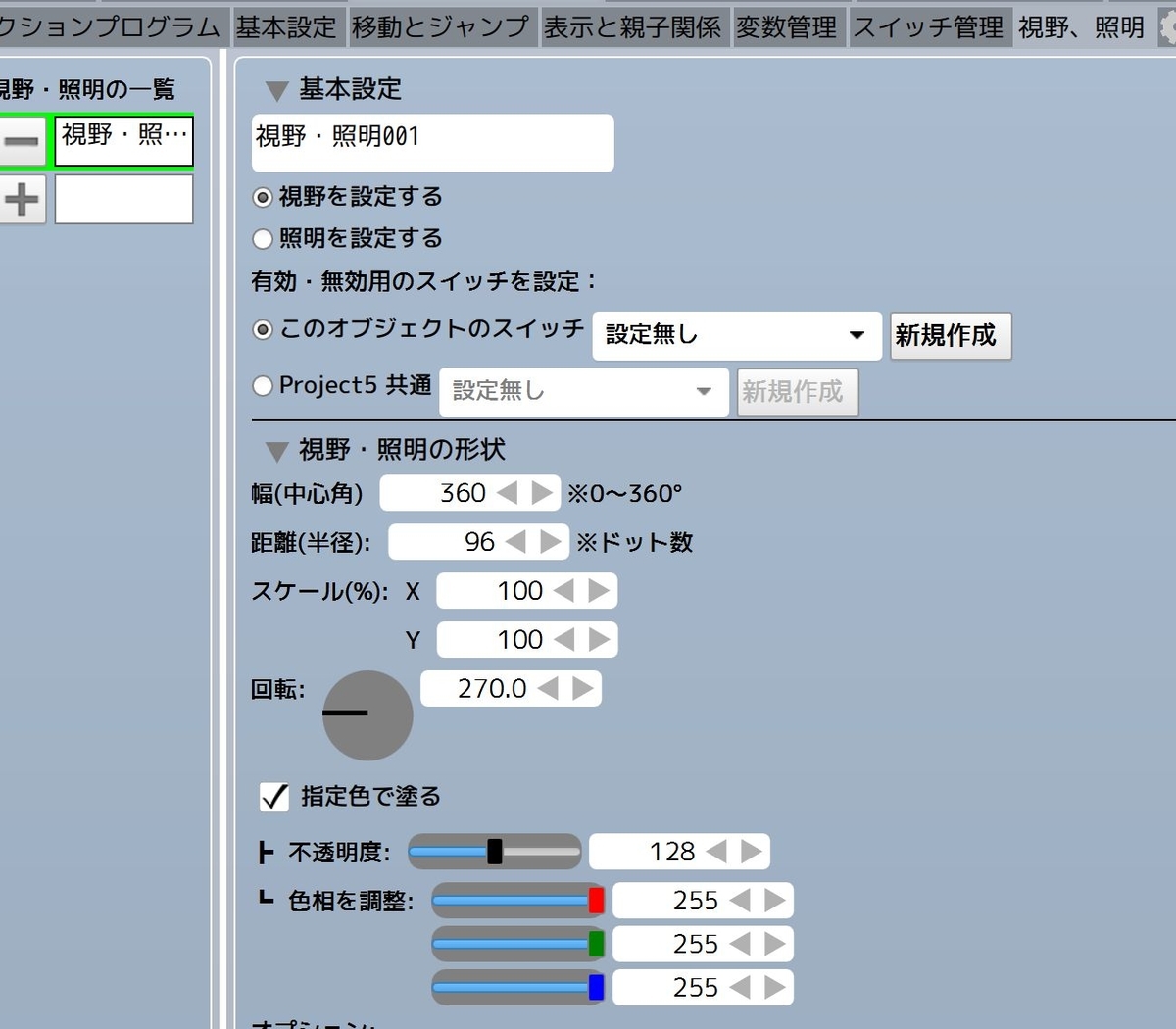Increase スケール Y value with right arrow
Viewport: 1176px width, 1029px height.
click(599, 640)
